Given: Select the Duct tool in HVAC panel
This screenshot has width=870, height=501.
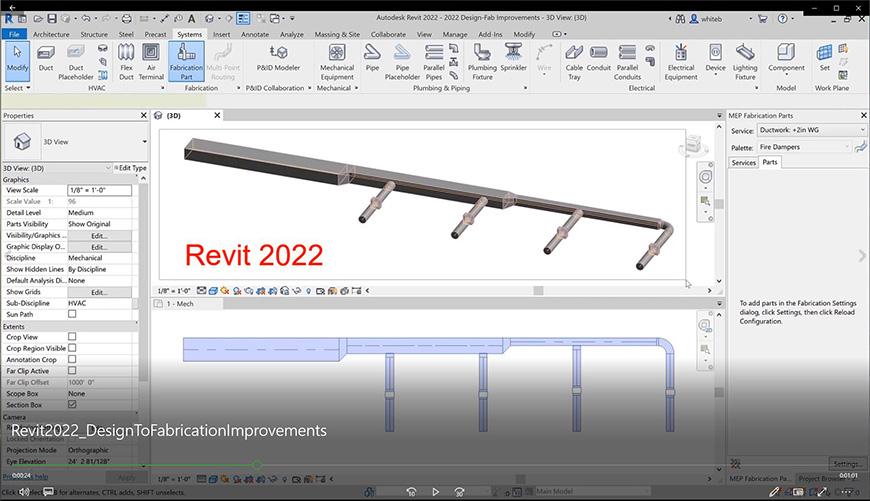Looking at the screenshot, I should click(45, 59).
